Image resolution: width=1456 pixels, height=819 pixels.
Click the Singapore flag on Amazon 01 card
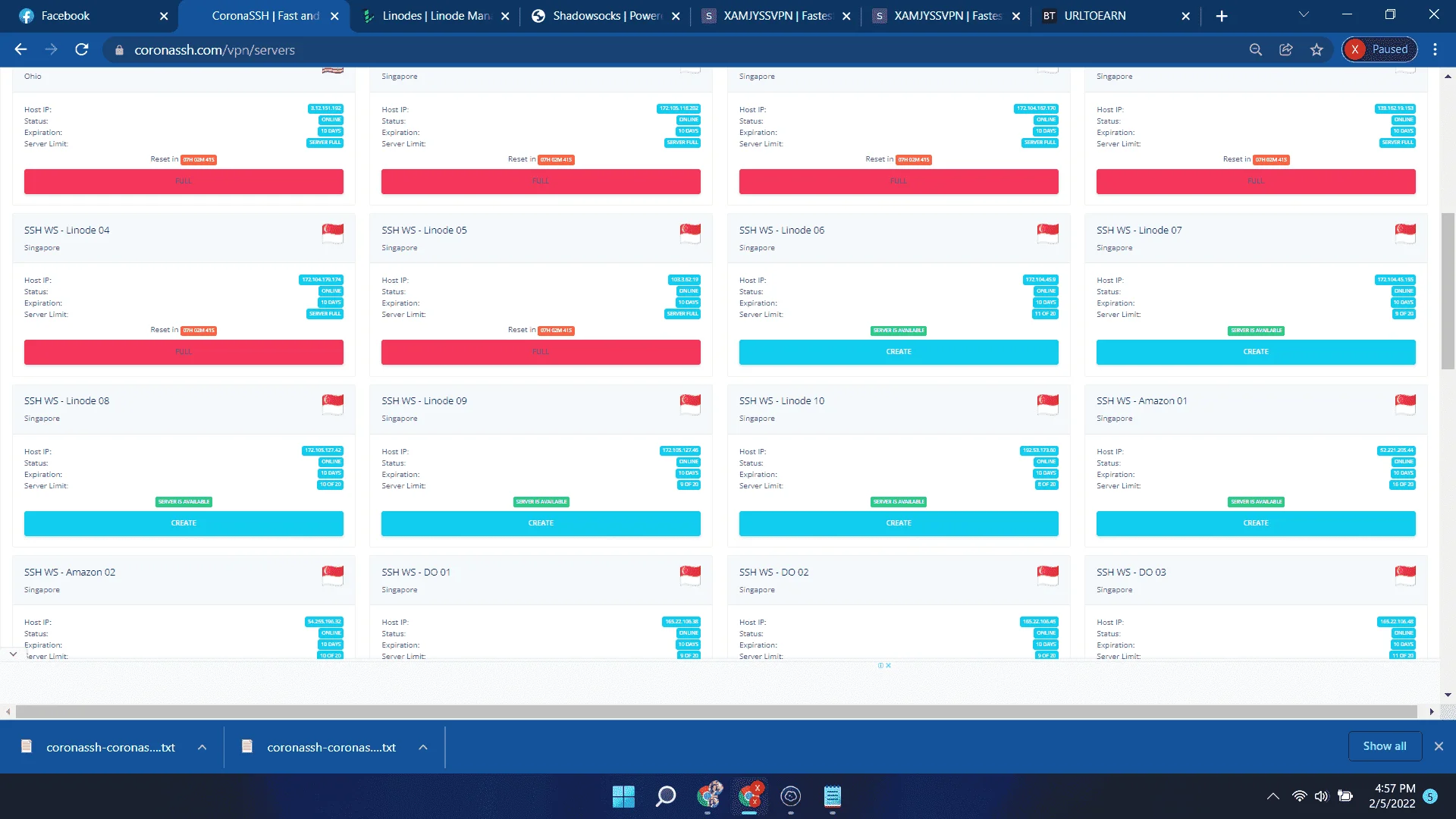[1404, 404]
